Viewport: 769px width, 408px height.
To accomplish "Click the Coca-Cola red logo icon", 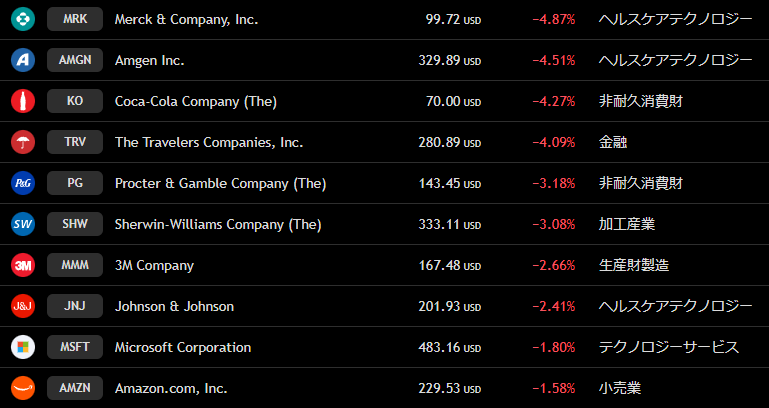I will 23,101.
